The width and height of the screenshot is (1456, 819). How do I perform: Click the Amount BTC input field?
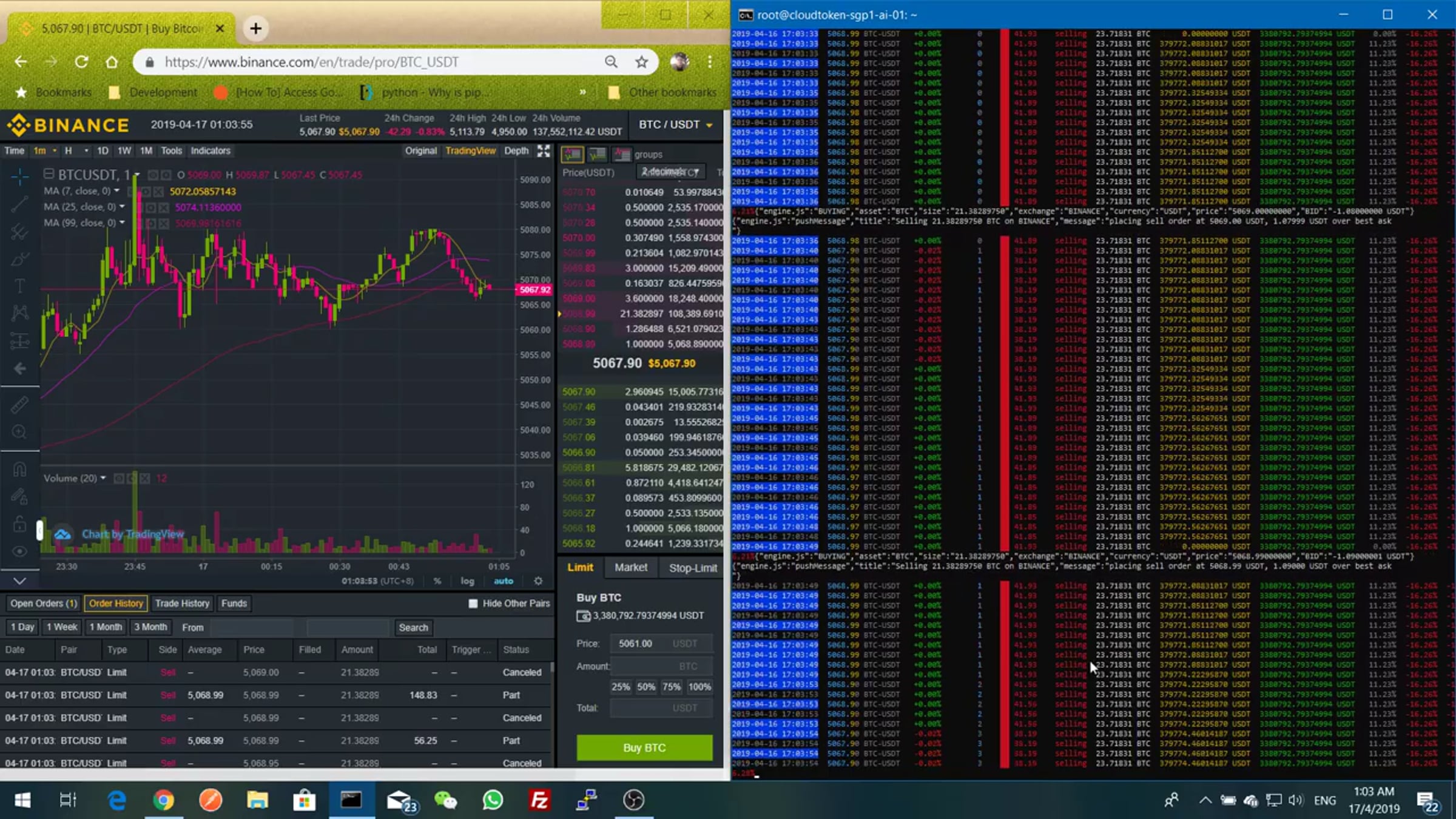pyautogui.click(x=661, y=666)
